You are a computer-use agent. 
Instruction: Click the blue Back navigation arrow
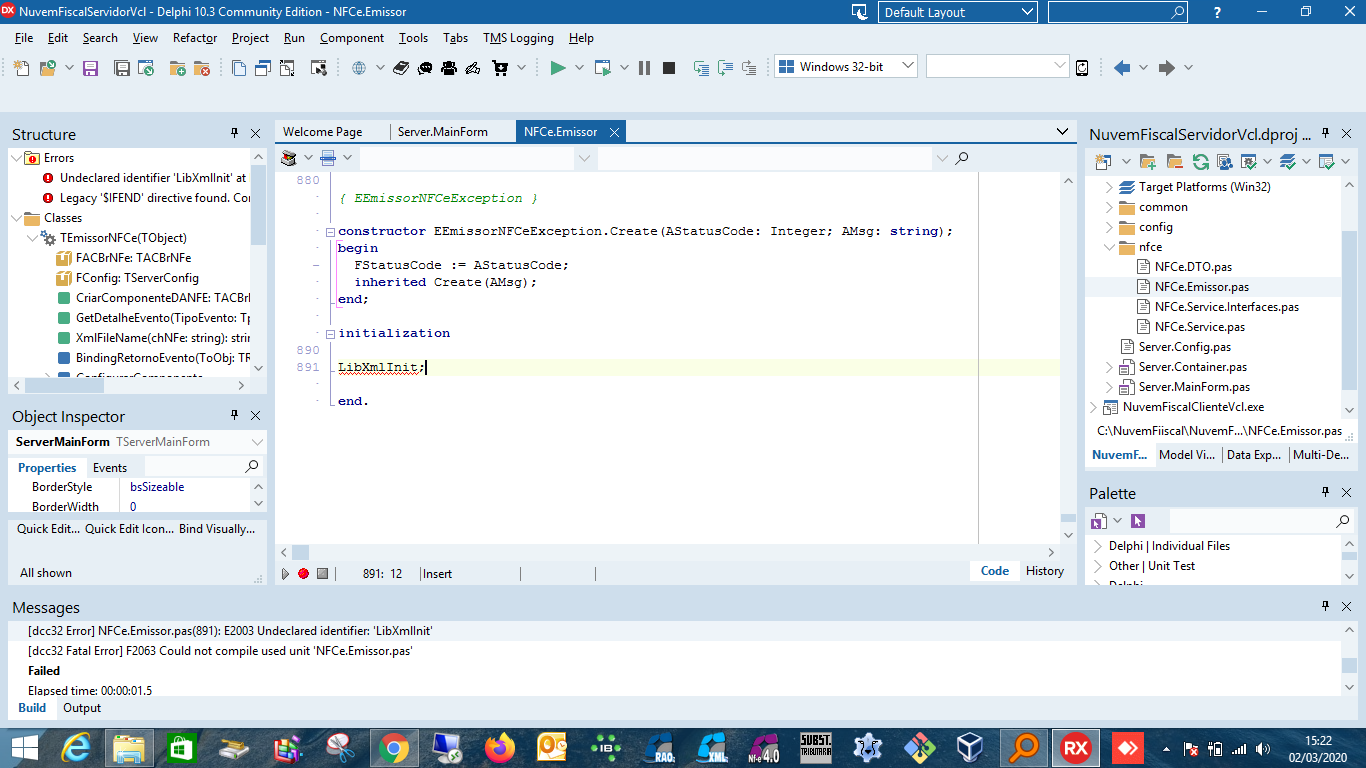point(1122,68)
